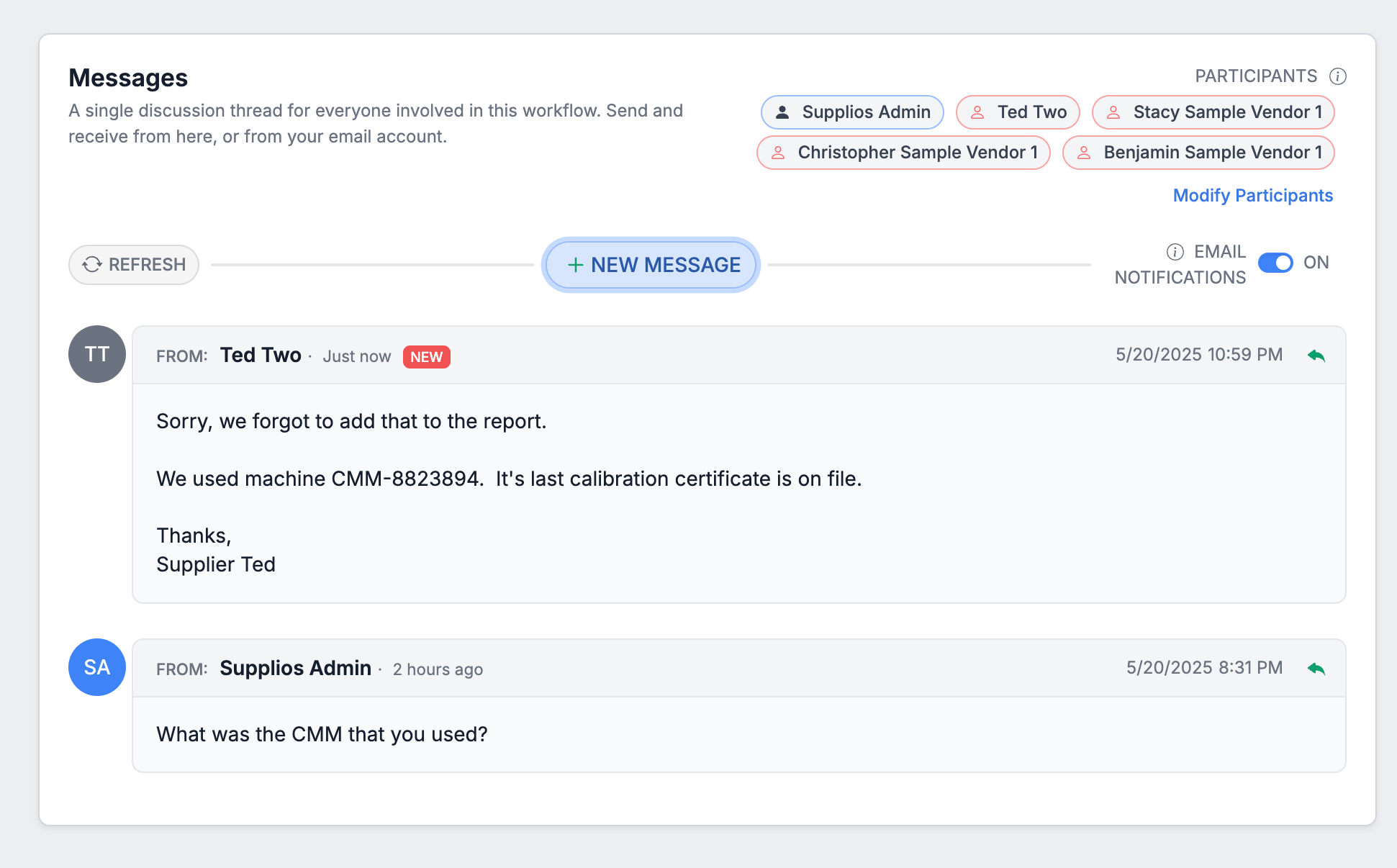This screenshot has height=868, width=1397.
Task: Click the TT avatar circle
Action: click(x=96, y=354)
